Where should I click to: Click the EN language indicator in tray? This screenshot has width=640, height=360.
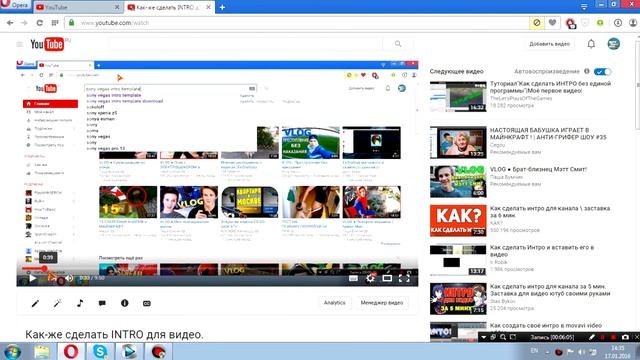point(534,351)
